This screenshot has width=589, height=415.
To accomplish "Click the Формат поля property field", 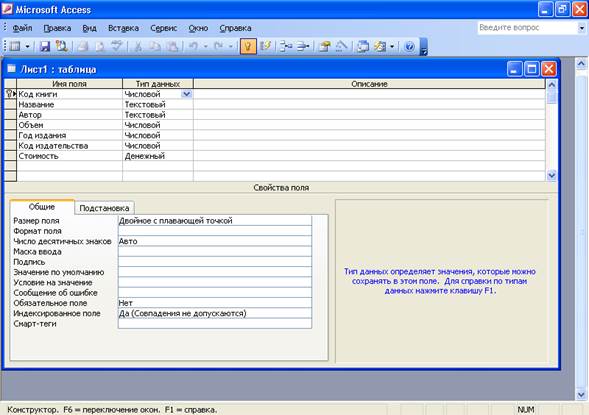I will pos(214,231).
